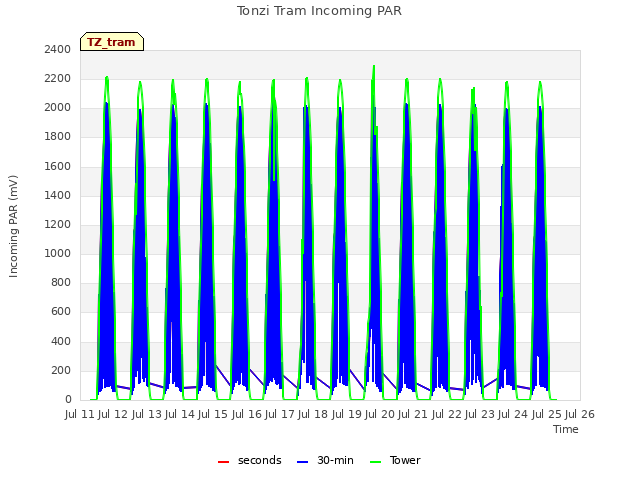Click the Jul 19 x-axis date label

[x=347, y=414]
